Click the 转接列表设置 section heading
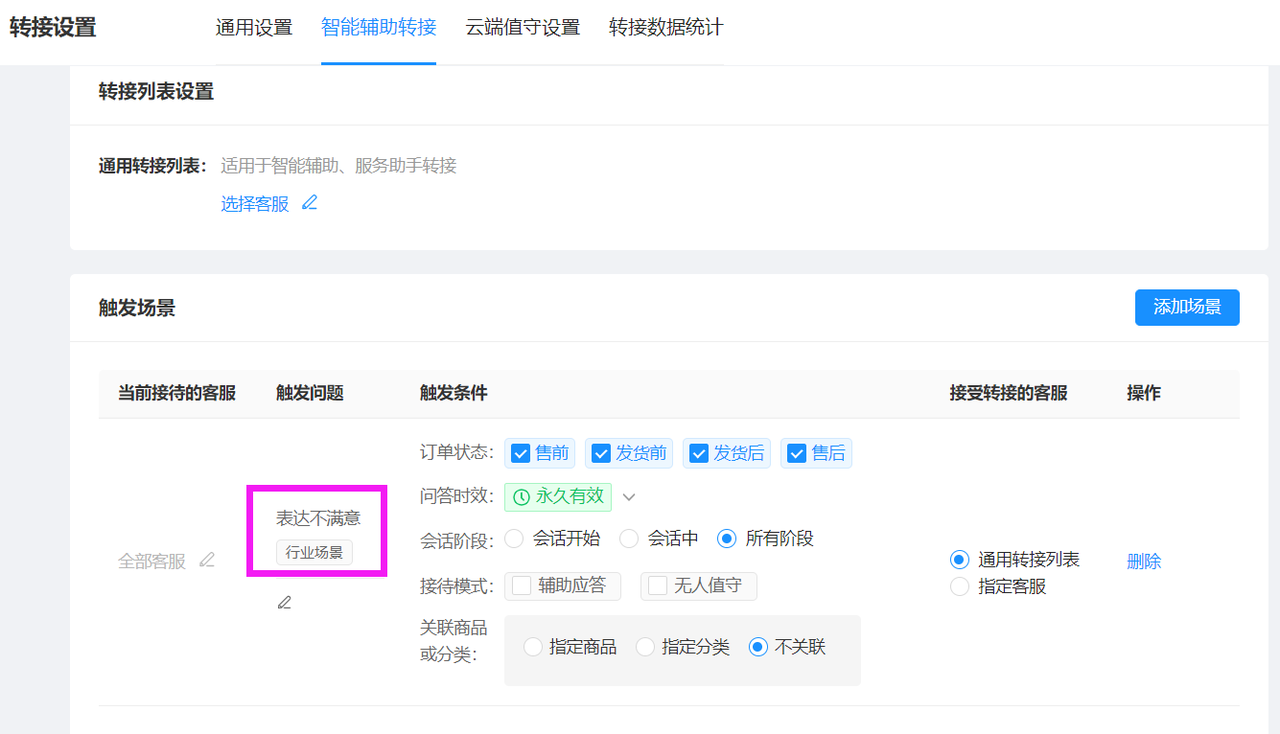This screenshot has height=734, width=1280. point(156,92)
